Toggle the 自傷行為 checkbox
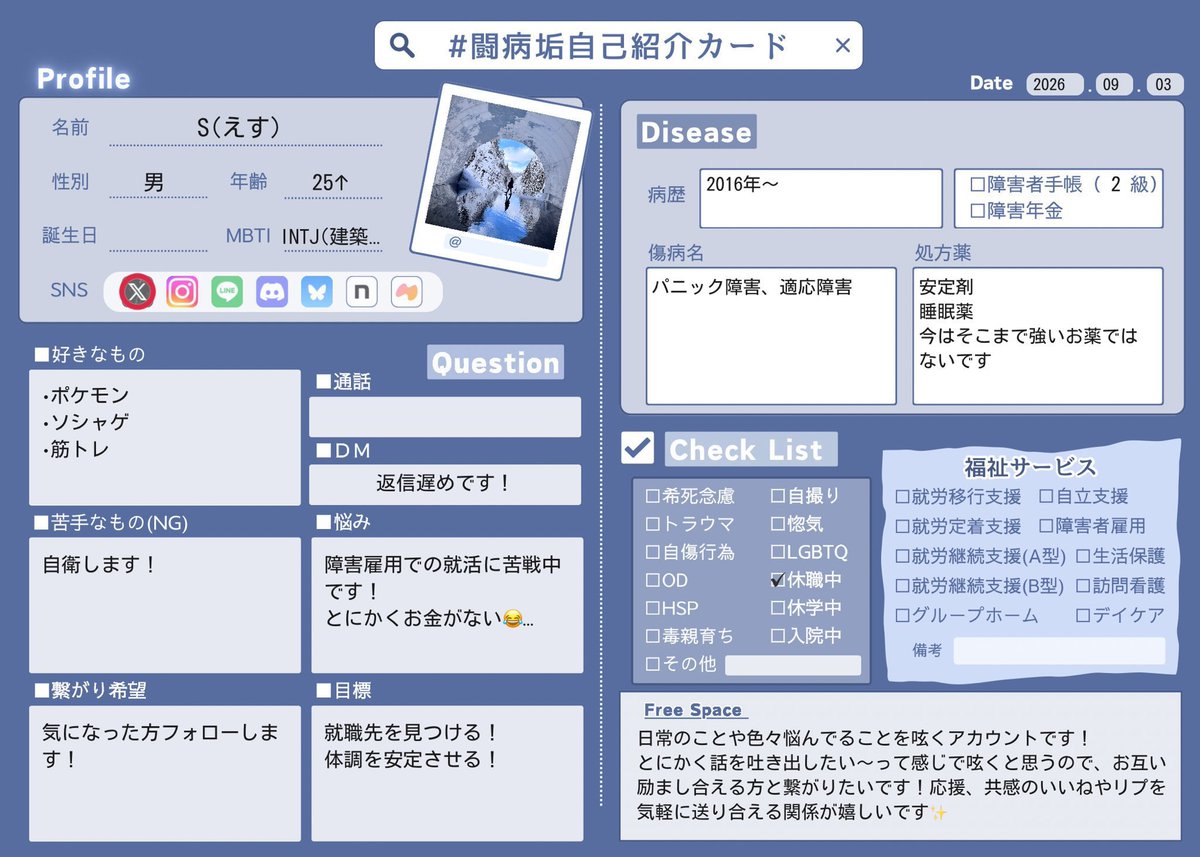Image resolution: width=1200 pixels, height=857 pixels. 652,552
